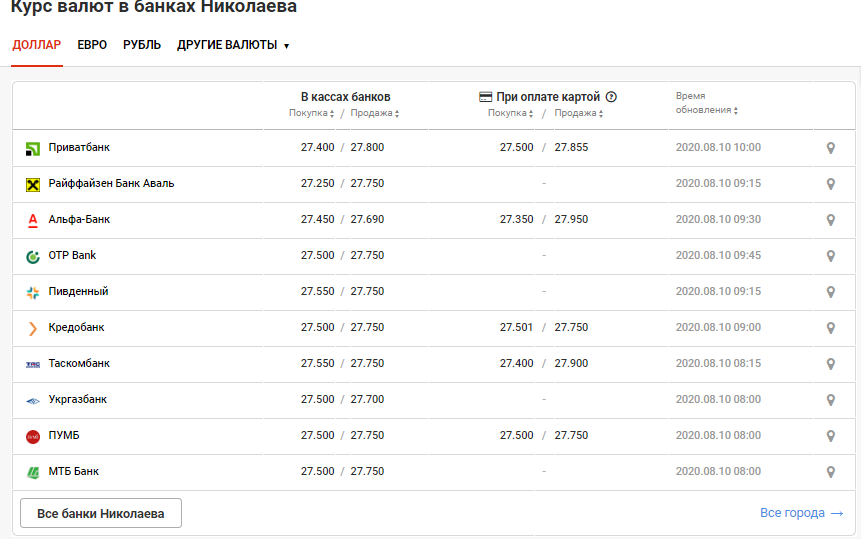Open map pin for МТБ Банк row

tap(830, 472)
